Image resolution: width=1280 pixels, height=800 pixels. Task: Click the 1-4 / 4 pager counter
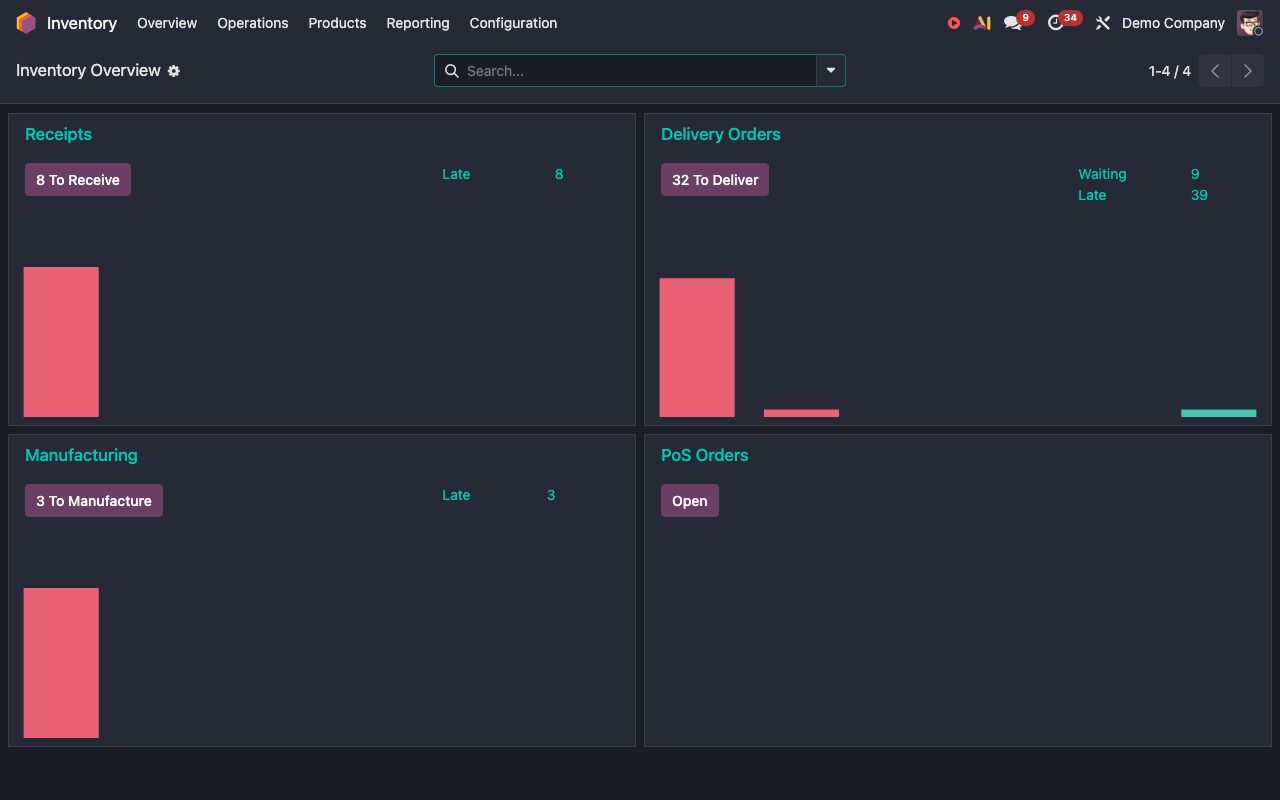1170,71
